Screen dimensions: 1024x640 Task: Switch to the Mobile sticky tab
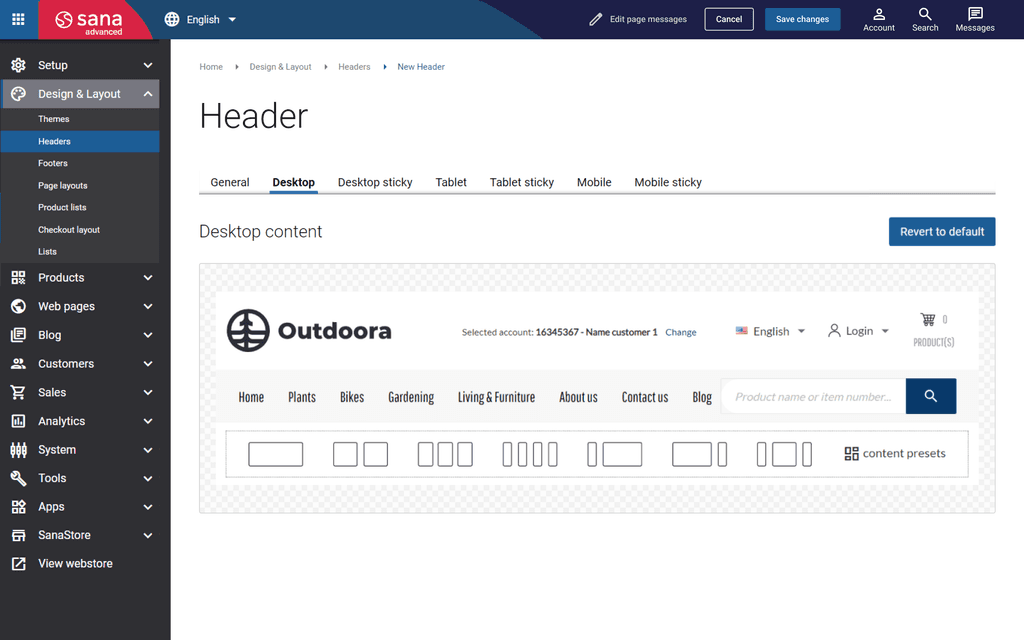tap(668, 182)
